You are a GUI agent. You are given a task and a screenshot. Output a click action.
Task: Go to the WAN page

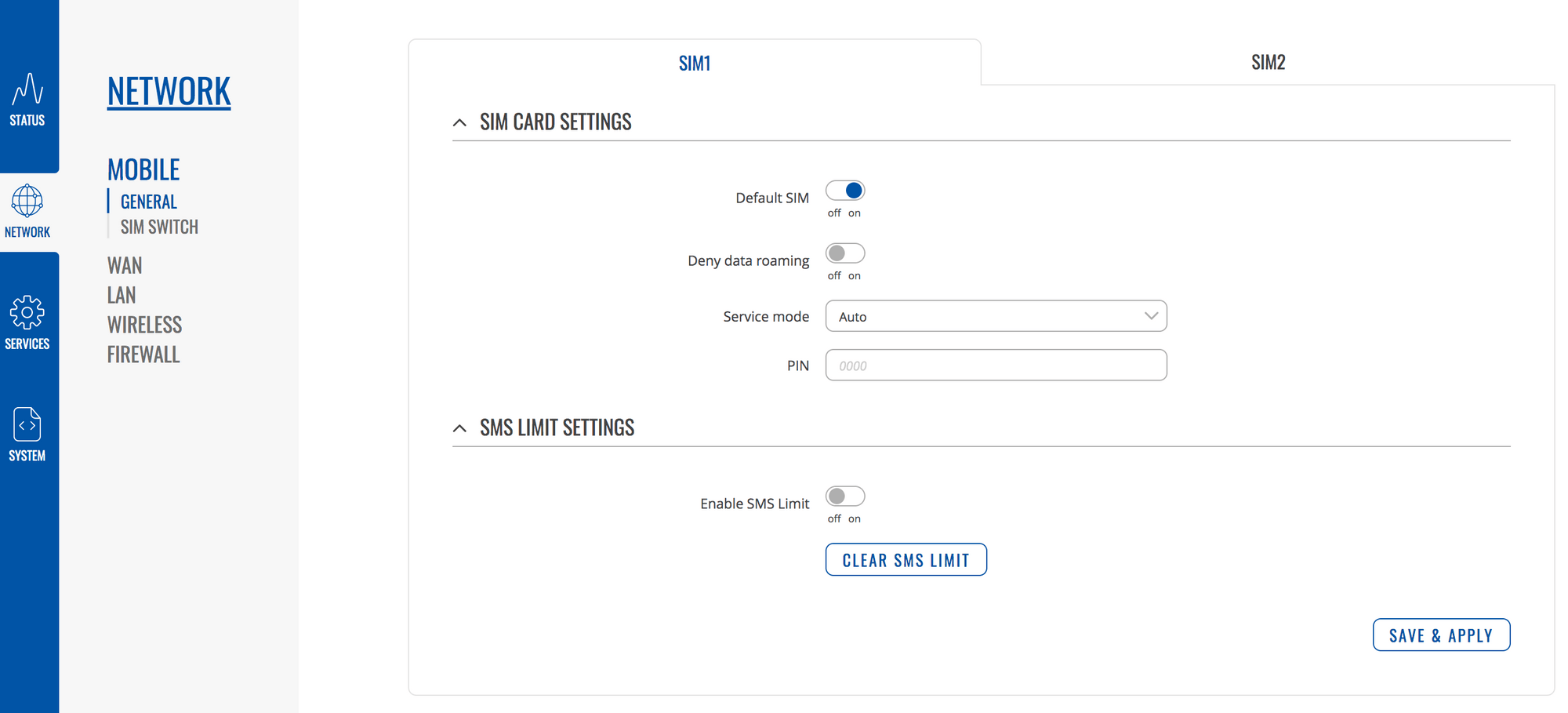(x=125, y=265)
